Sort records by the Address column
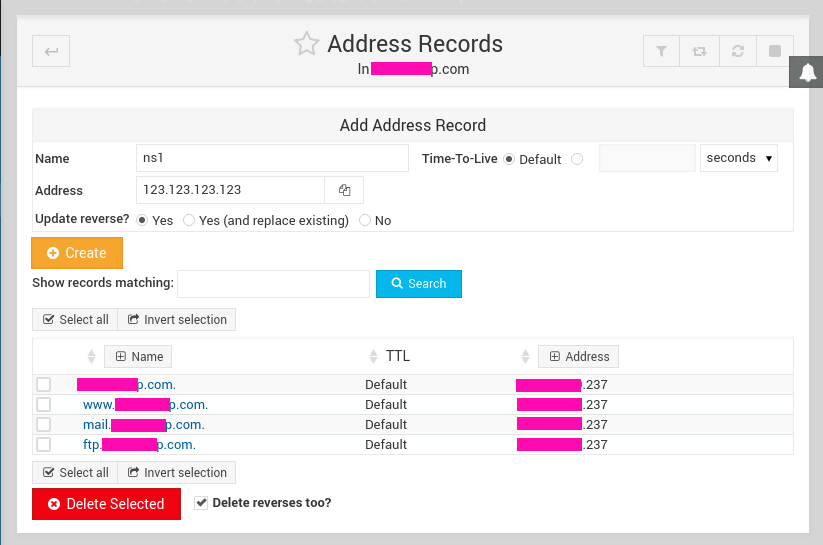Viewport: 823px width, 545px height. point(578,356)
